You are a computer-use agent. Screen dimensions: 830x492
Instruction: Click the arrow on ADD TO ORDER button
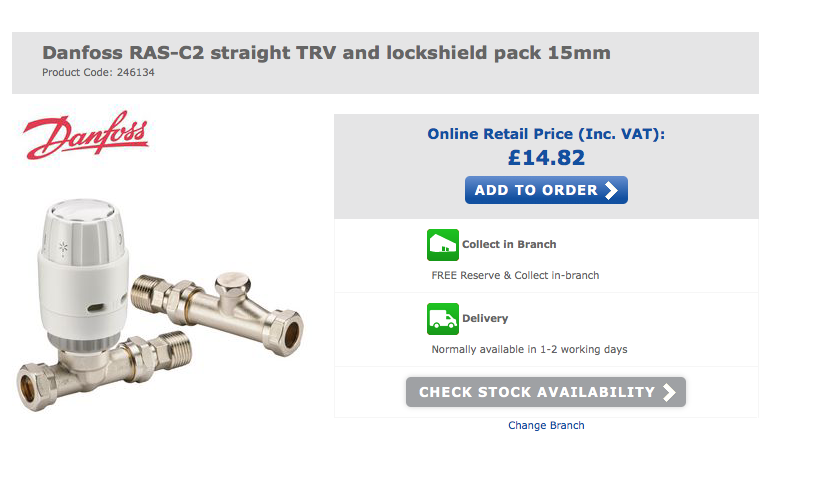coord(611,190)
